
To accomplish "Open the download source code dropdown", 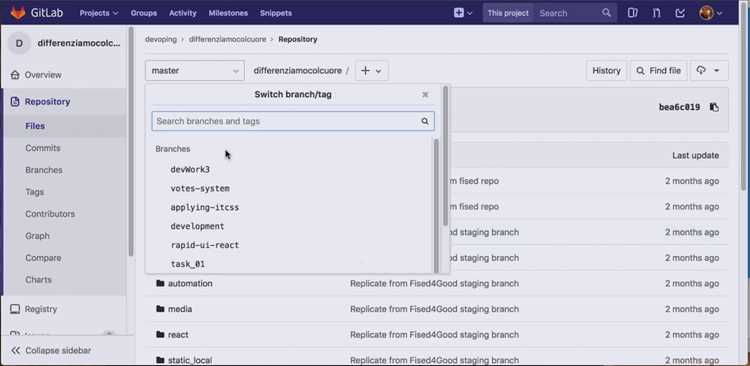I will coord(708,70).
